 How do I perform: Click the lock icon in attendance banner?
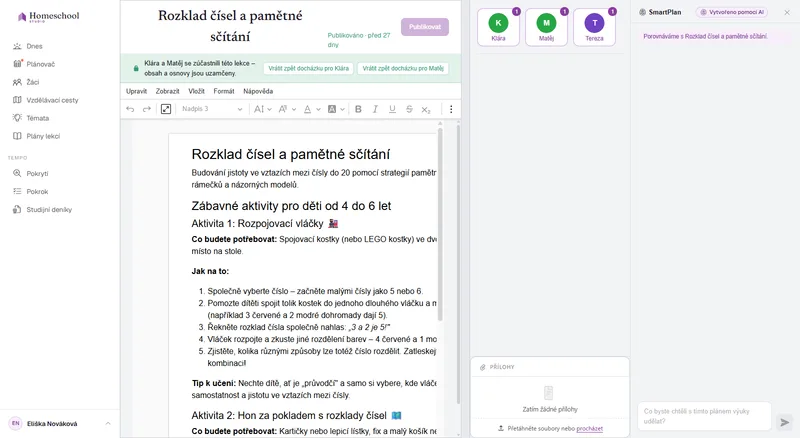pyautogui.click(x=136, y=68)
